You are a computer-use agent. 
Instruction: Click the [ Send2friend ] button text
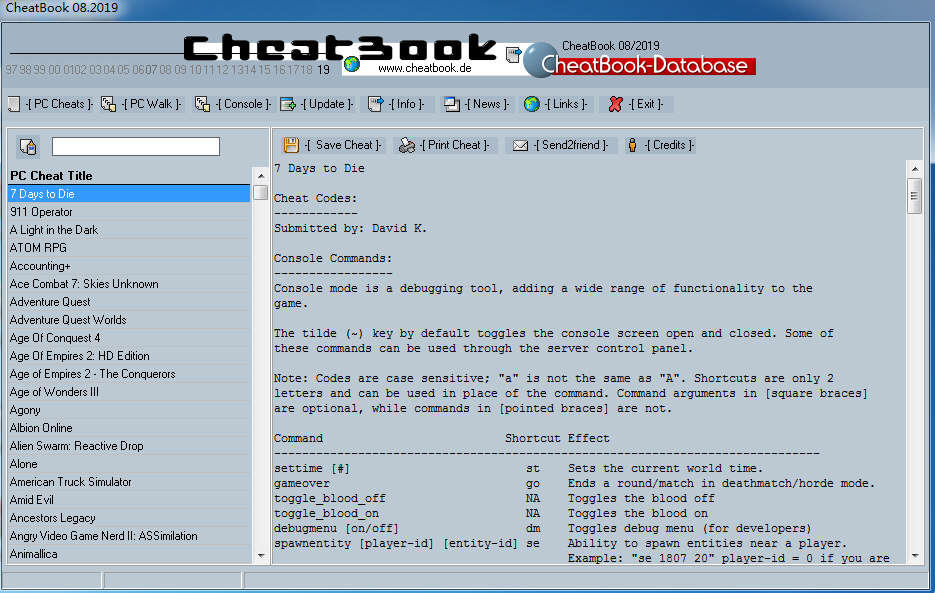571,145
